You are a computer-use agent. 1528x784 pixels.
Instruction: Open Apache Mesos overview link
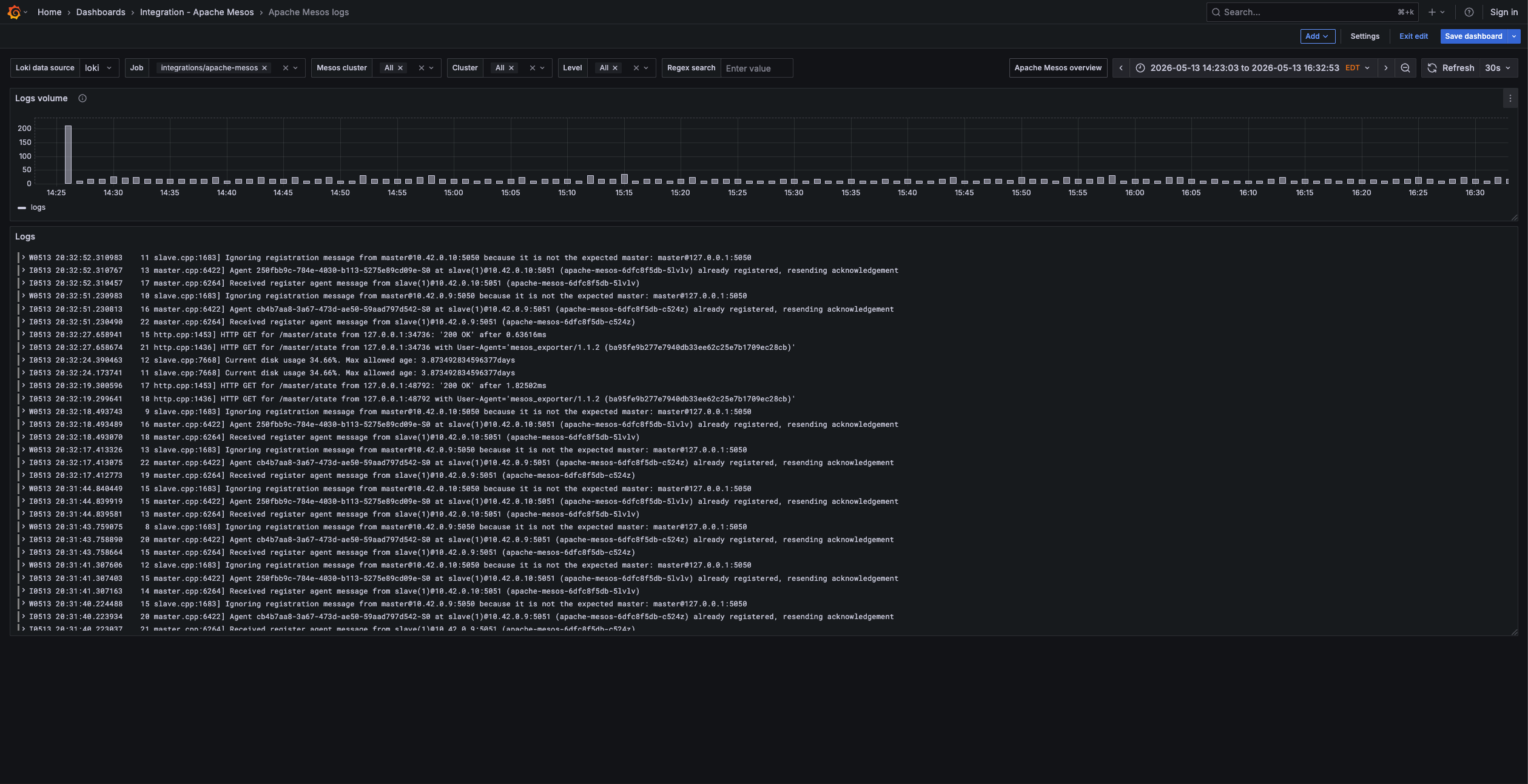pos(1058,68)
